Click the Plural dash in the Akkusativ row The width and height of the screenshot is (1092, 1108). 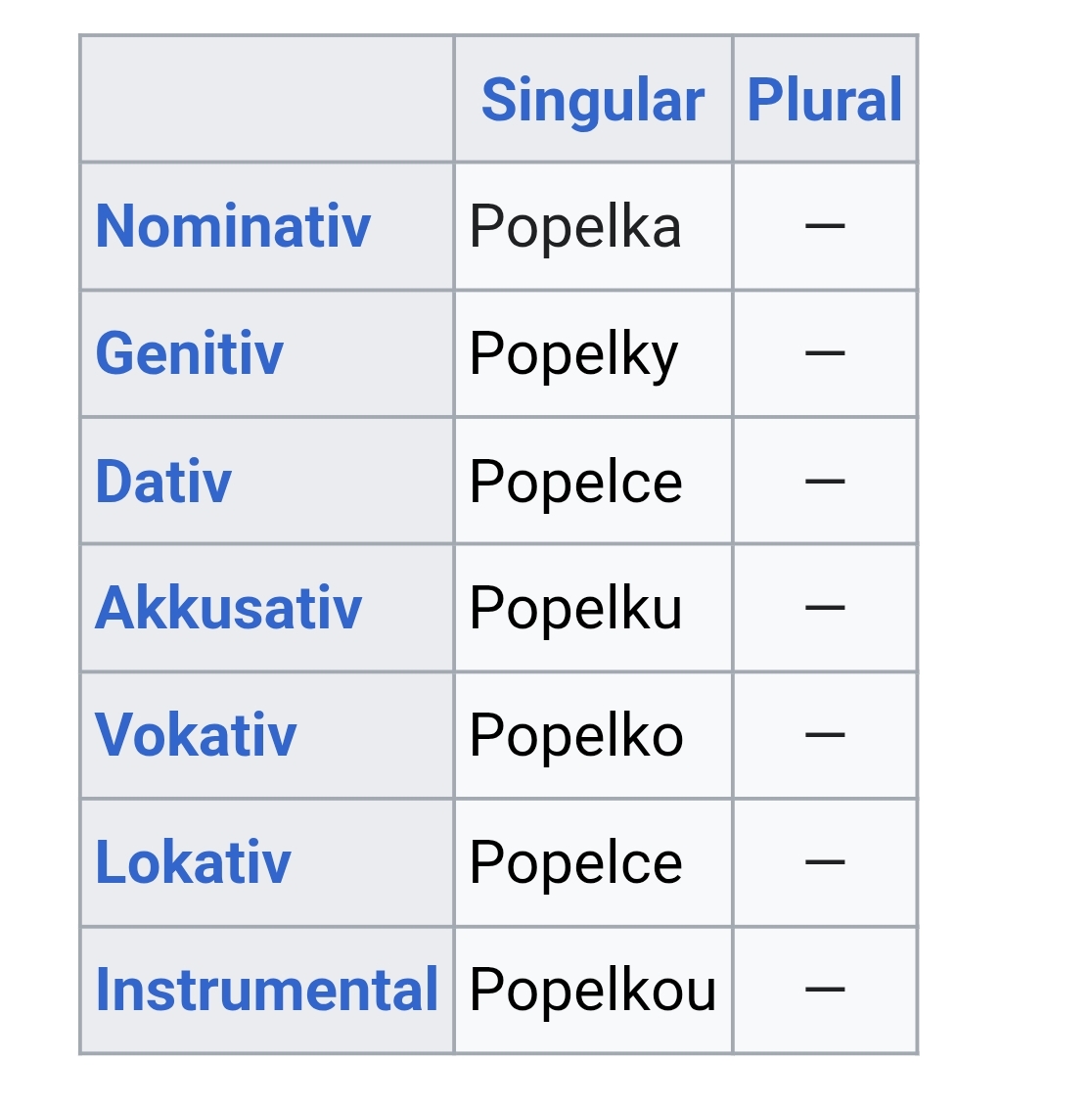point(825,609)
